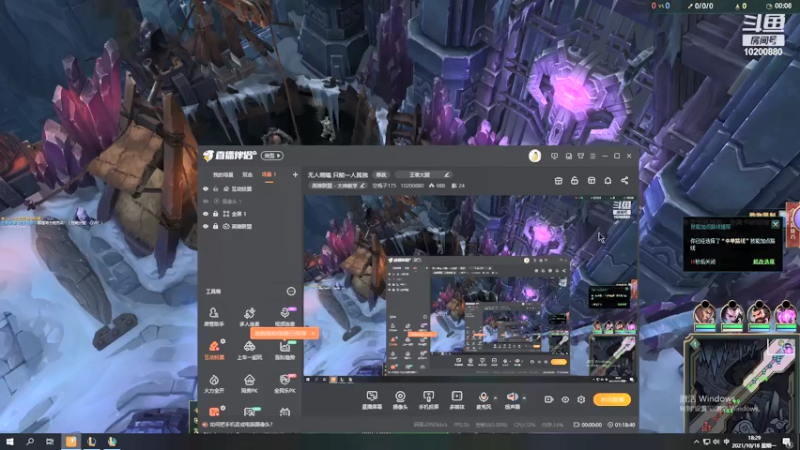Open the orange highlighted toolbox tool
The width and height of the screenshot is (800, 450).
(x=214, y=350)
